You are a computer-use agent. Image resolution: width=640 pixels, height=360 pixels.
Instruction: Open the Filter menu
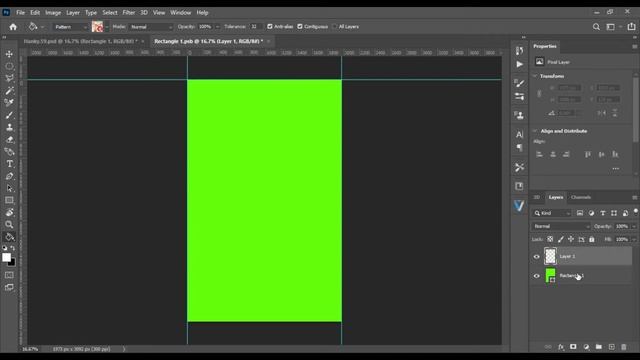pos(129,13)
